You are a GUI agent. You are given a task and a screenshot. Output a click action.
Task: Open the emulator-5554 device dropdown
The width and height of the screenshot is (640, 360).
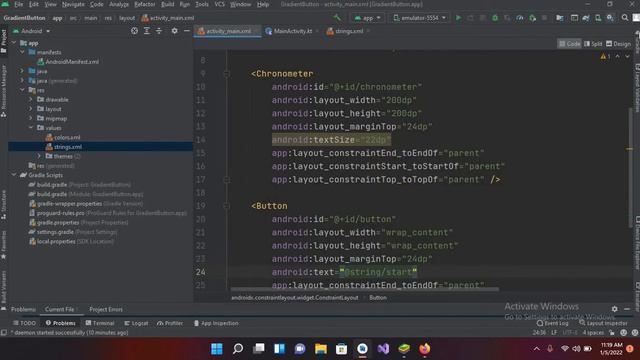(x=419, y=18)
